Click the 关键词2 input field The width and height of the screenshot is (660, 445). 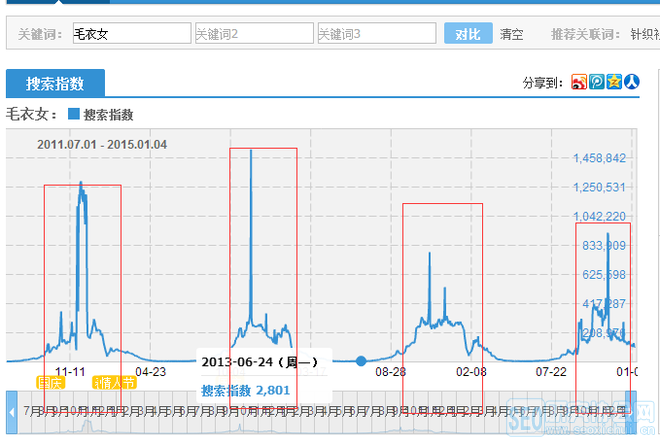tap(253, 34)
